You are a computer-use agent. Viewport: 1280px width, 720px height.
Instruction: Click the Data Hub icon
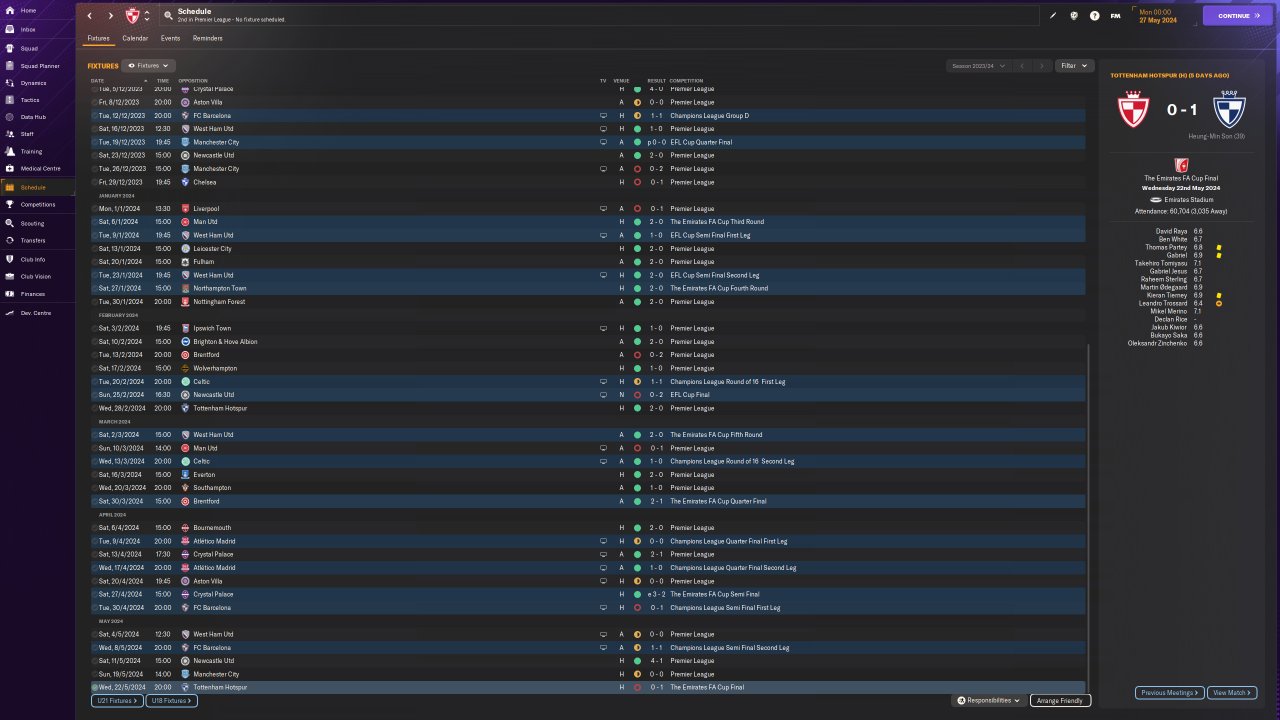[x=10, y=117]
